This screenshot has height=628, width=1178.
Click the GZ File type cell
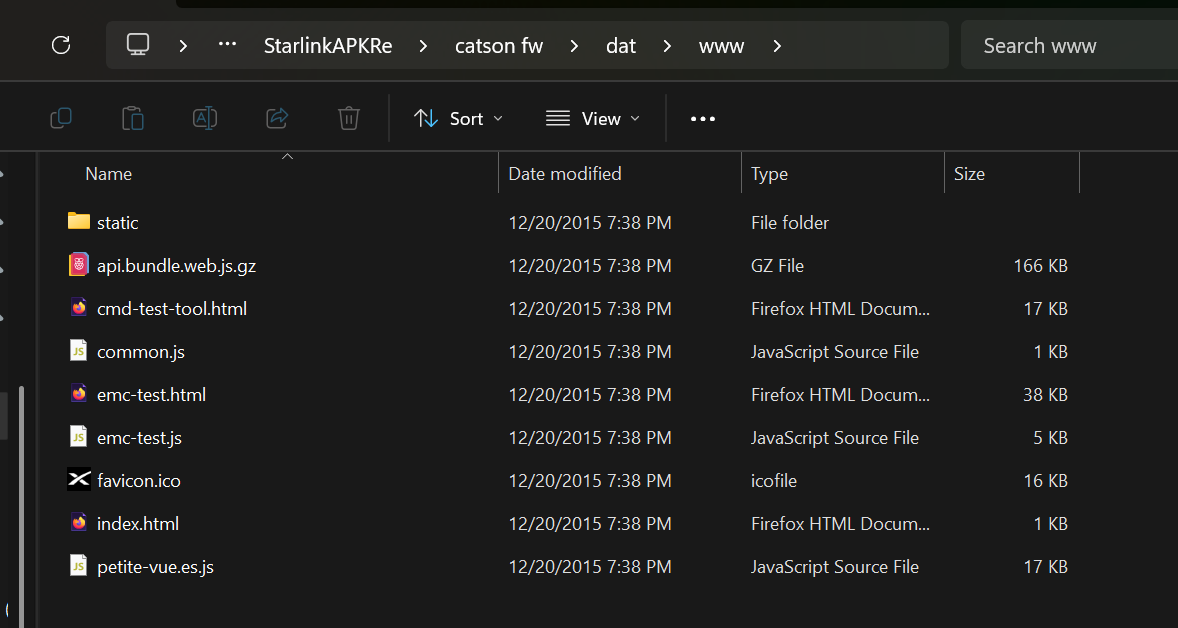point(778,265)
